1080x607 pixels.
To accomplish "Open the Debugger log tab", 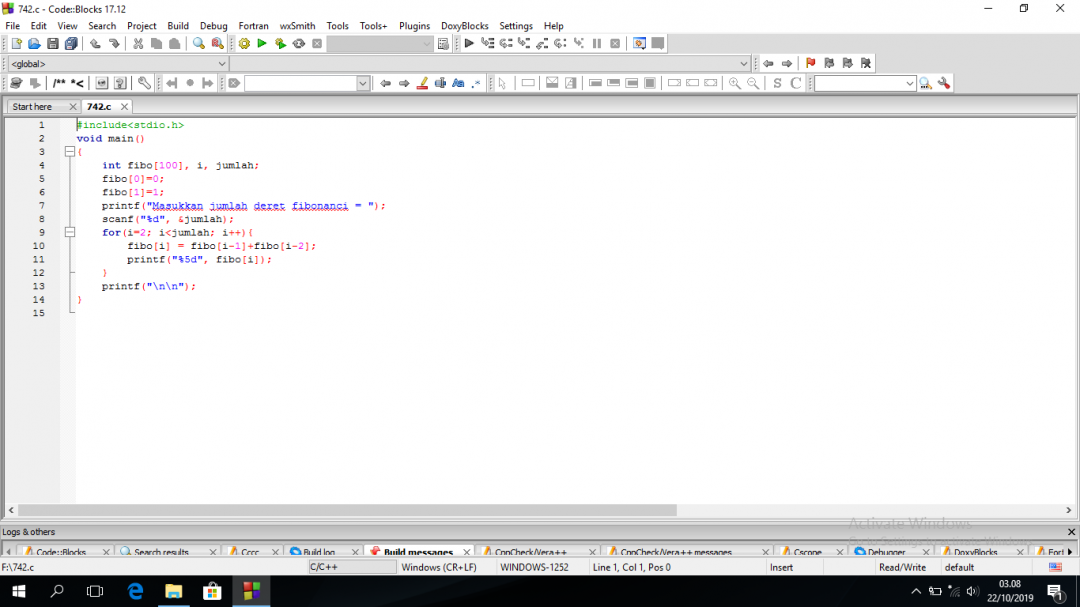I will [x=886, y=552].
